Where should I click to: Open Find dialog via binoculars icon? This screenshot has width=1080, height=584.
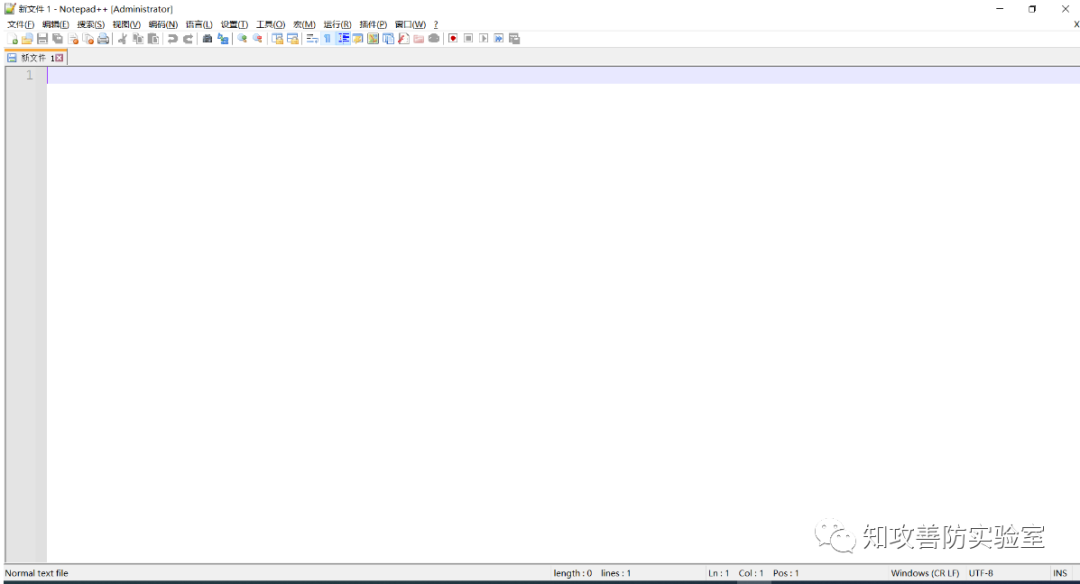(207, 39)
